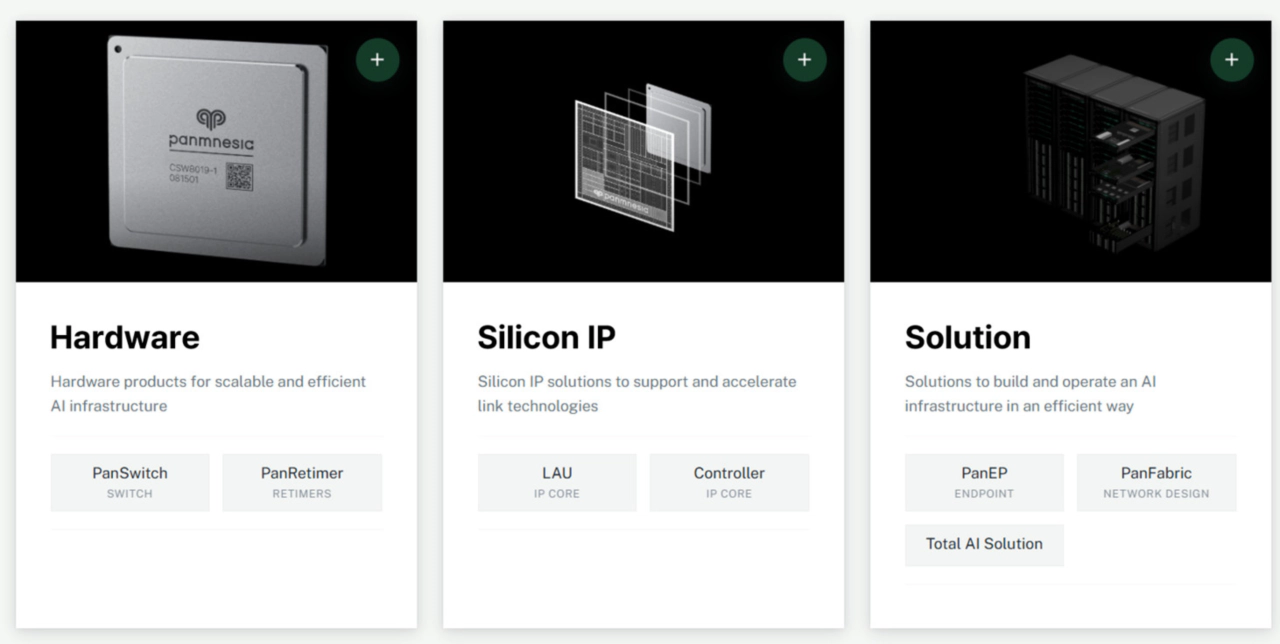This screenshot has height=644, width=1280.
Task: Click the Hardware heading
Action: tap(124, 337)
